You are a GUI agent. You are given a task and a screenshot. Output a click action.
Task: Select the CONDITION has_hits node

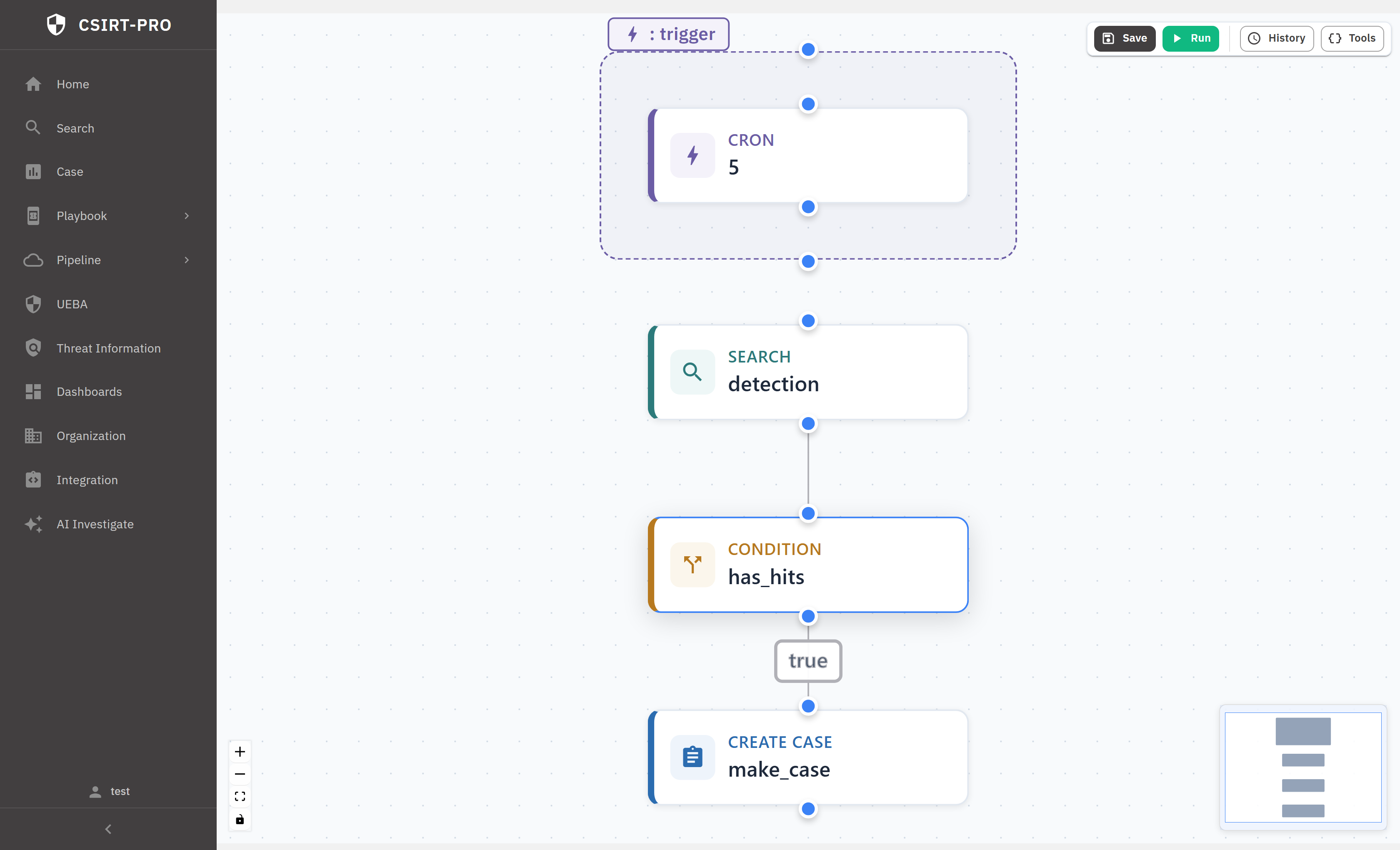click(x=808, y=565)
